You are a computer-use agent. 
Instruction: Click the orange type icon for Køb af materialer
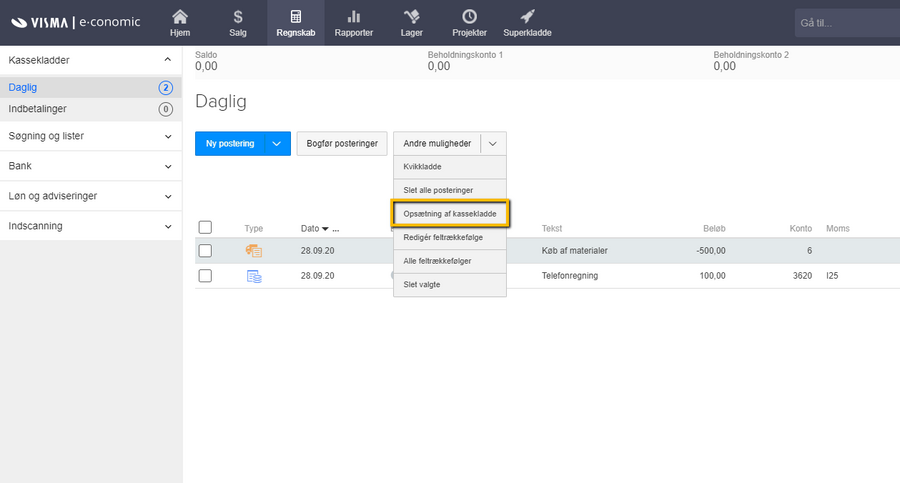coord(254,250)
